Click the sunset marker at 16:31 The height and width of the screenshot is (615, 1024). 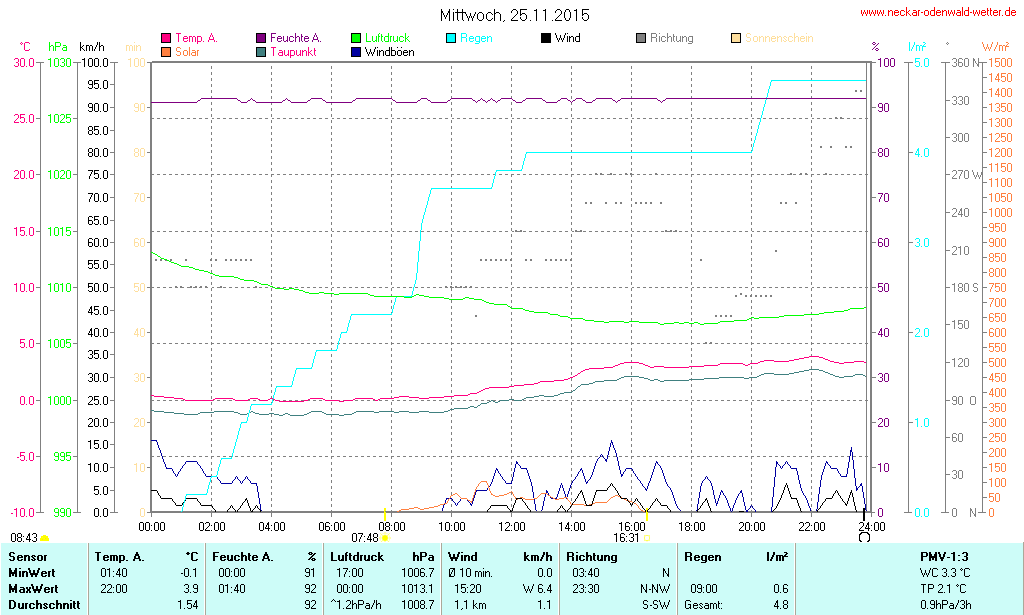[x=646, y=537]
